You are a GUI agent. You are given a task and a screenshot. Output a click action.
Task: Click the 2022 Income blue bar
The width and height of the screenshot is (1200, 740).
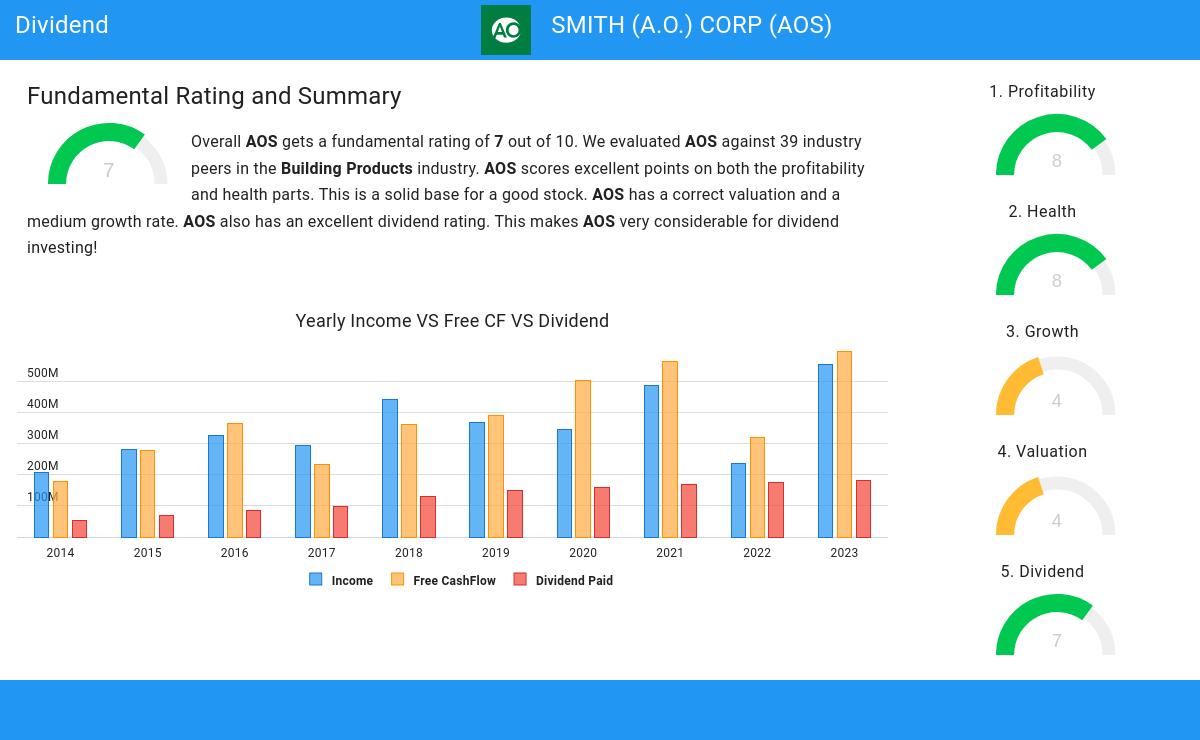738,501
